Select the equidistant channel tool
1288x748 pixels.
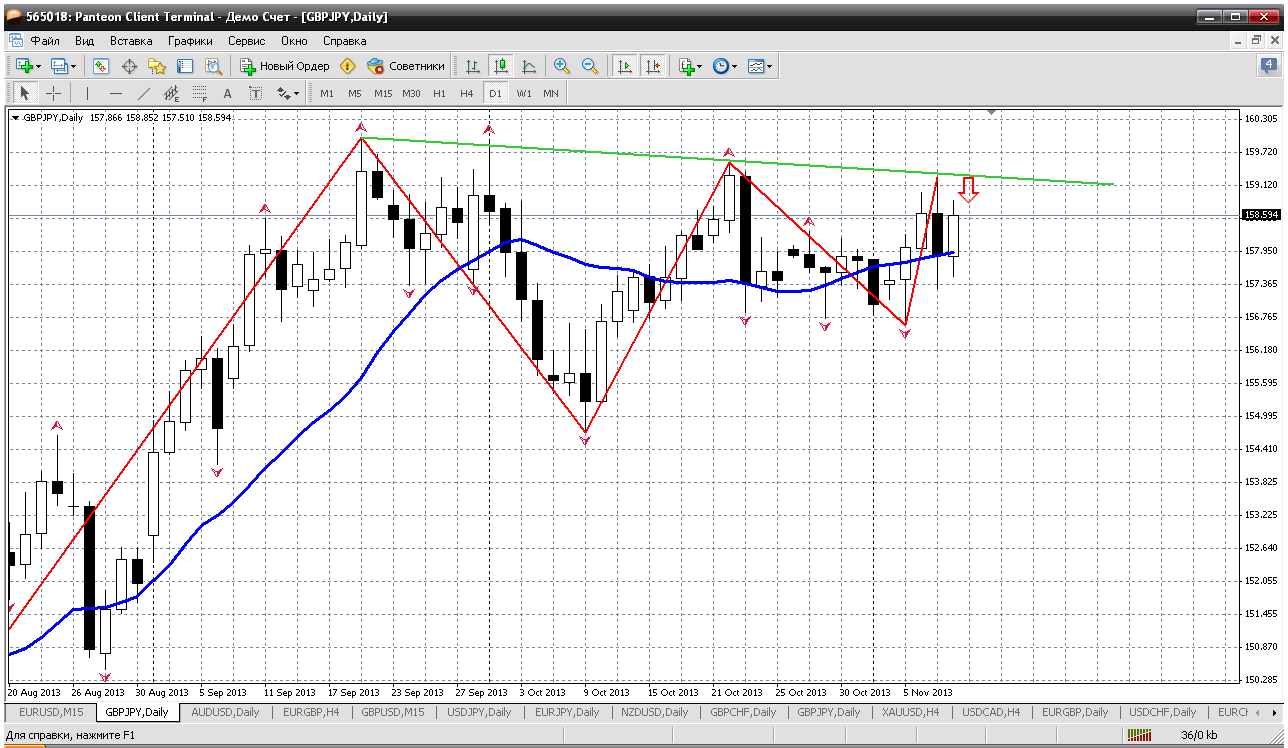(172, 93)
